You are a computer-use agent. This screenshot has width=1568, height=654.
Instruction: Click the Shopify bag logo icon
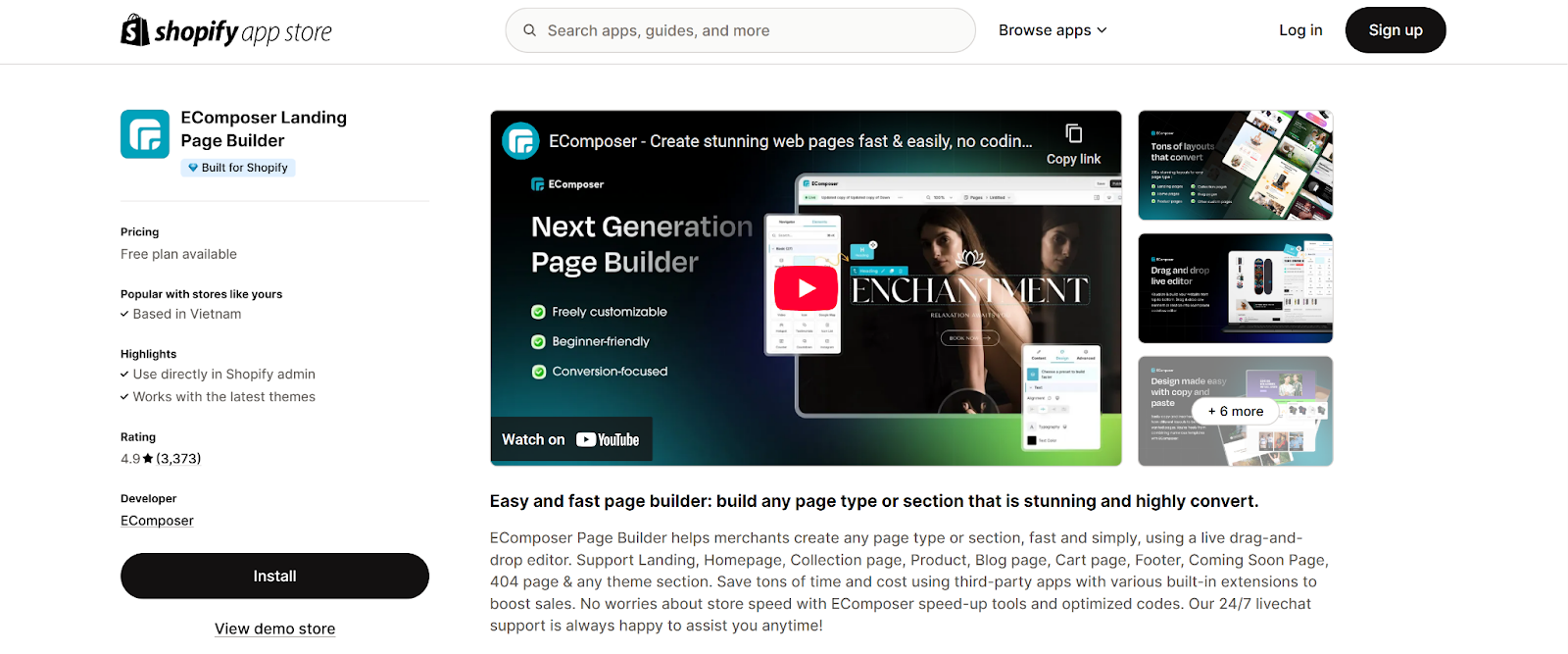(x=134, y=30)
